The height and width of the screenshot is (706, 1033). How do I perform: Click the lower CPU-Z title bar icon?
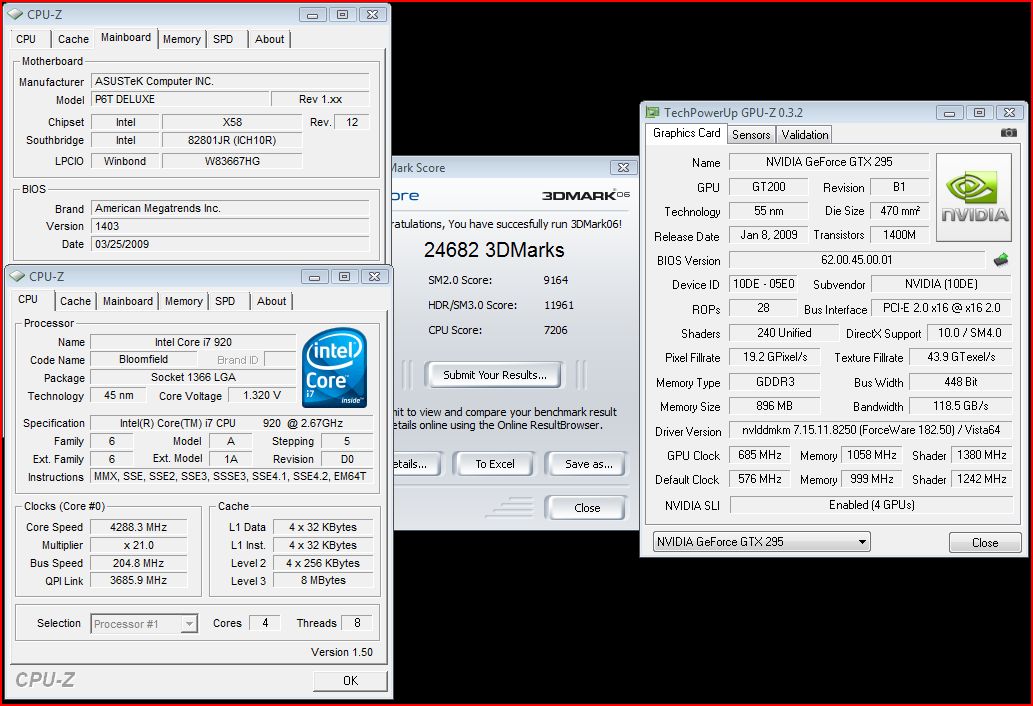point(17,276)
